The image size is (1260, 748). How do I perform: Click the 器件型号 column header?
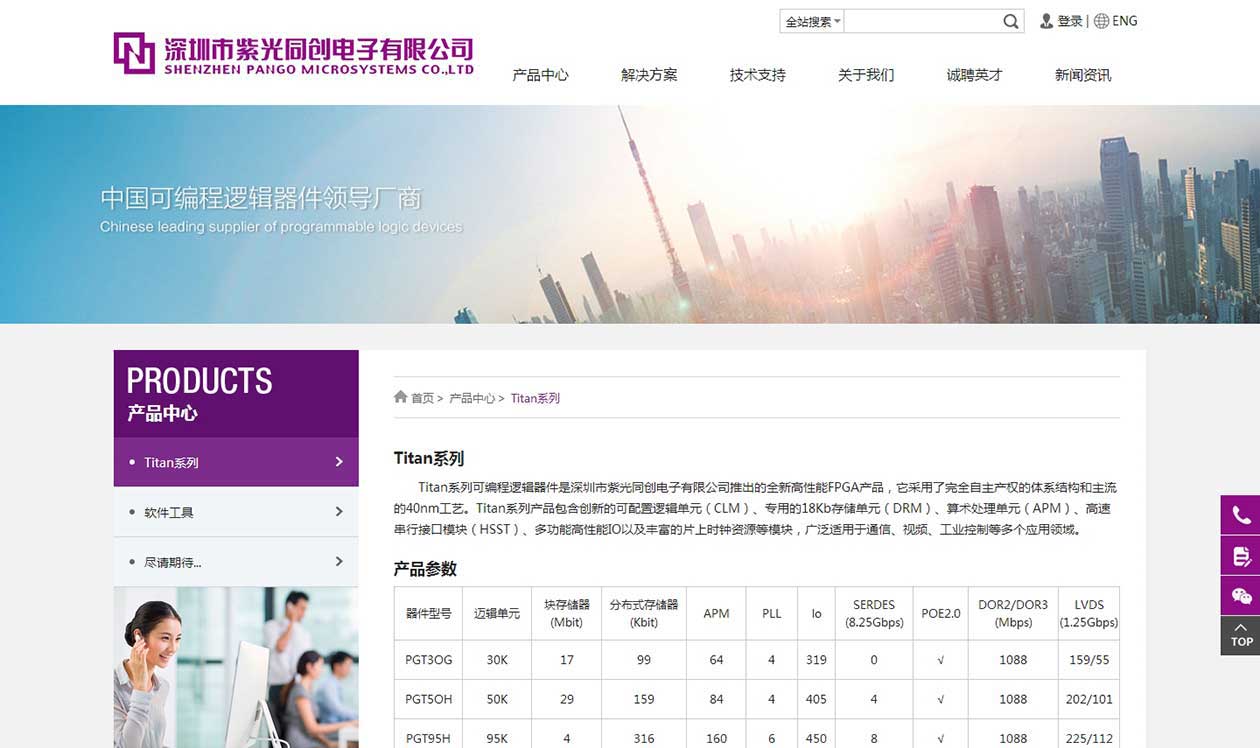428,613
